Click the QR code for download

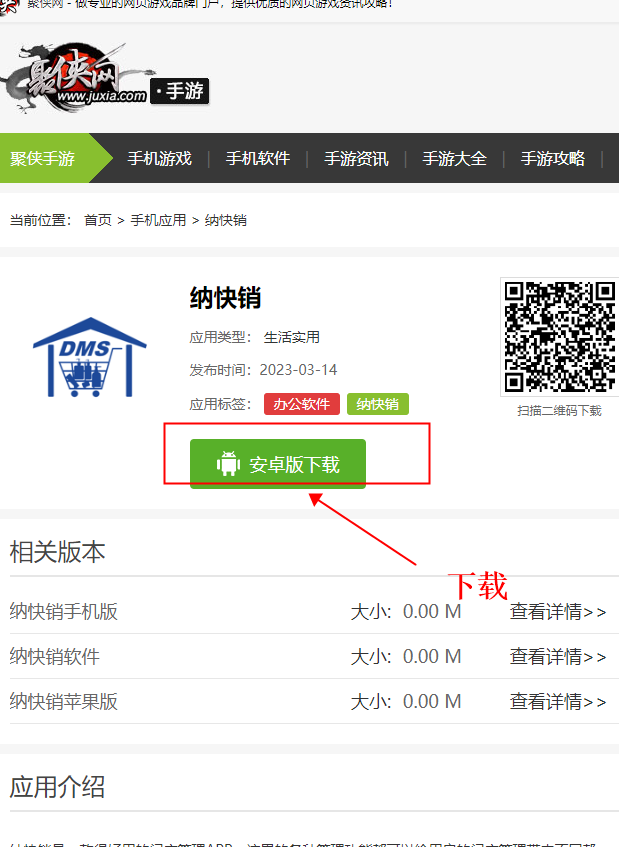[x=560, y=336]
